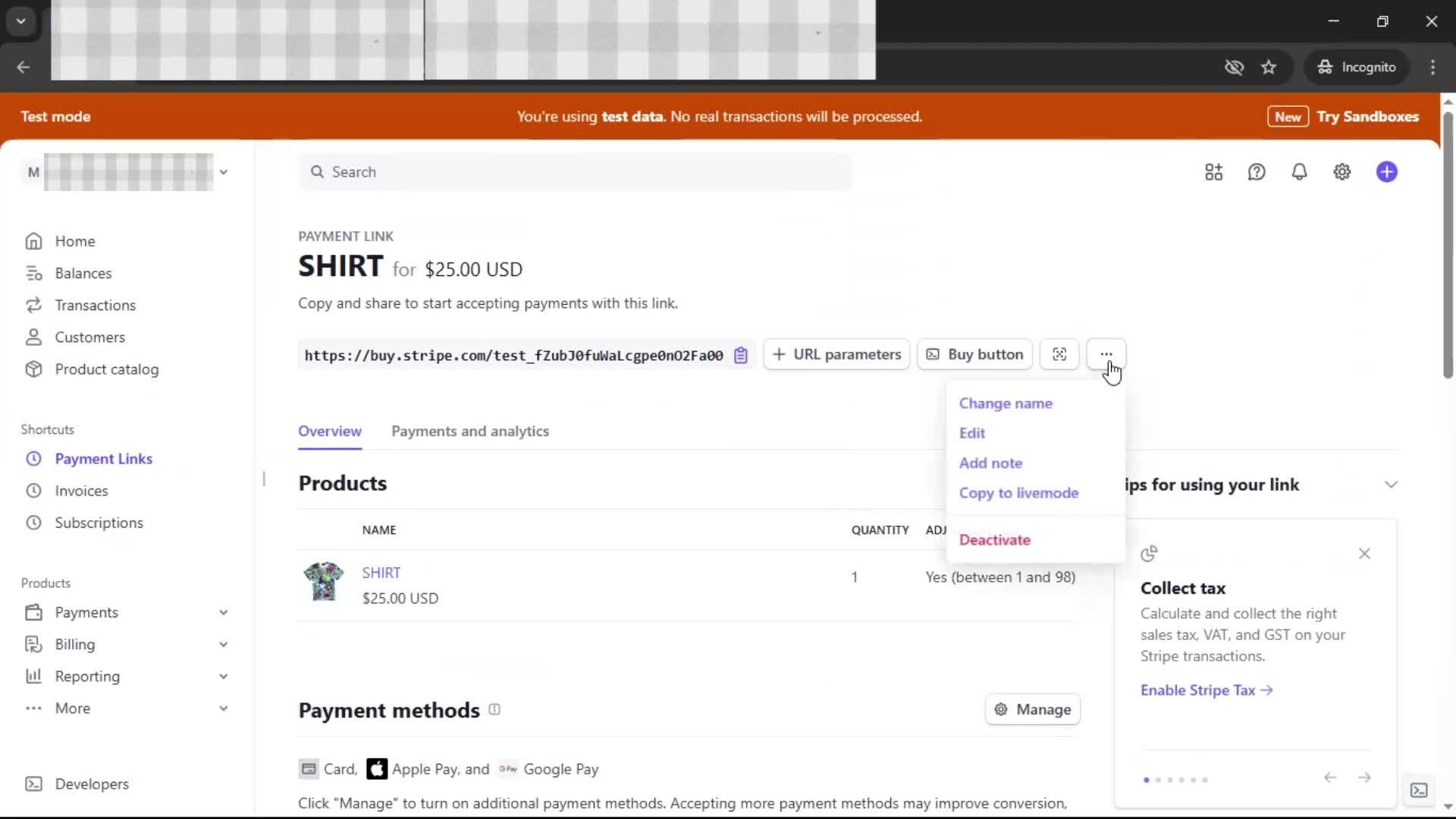Click the Search input field
This screenshot has height=819, width=1456.
[576, 172]
